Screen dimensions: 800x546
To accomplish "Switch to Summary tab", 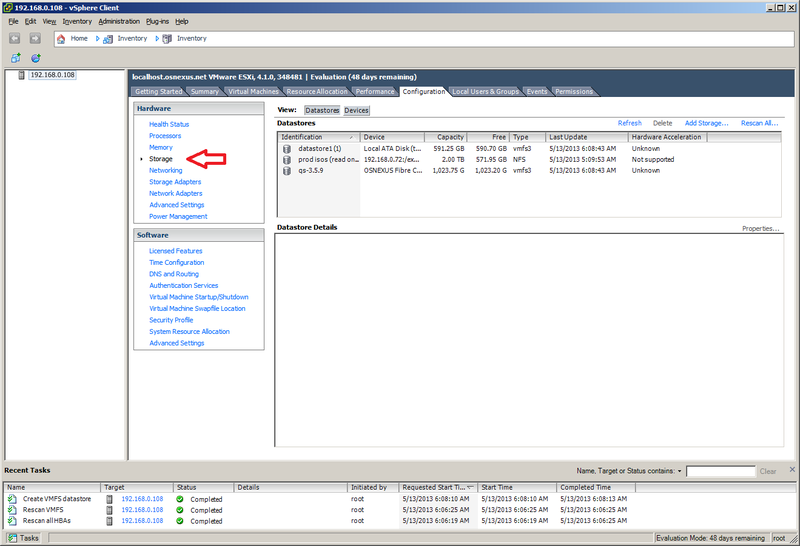I will tap(205, 92).
